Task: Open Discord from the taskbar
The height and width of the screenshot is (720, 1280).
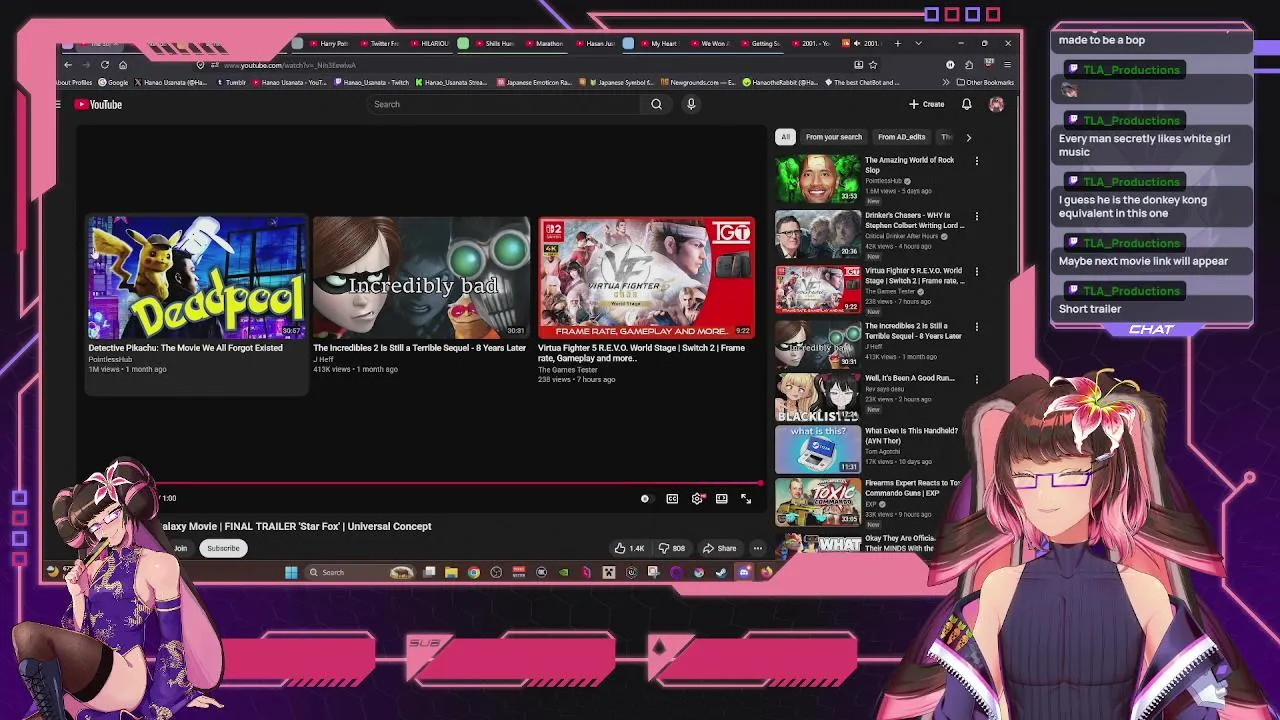Action: click(744, 572)
